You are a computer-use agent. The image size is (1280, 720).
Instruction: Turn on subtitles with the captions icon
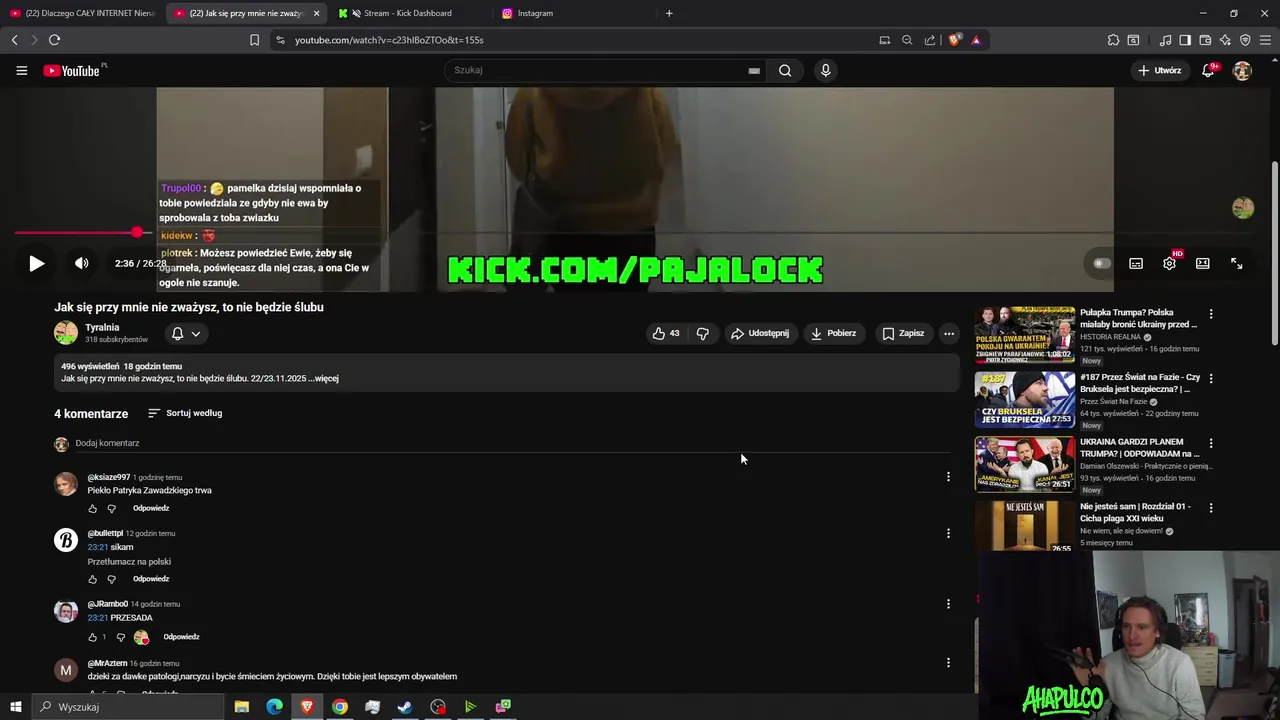tap(1136, 264)
